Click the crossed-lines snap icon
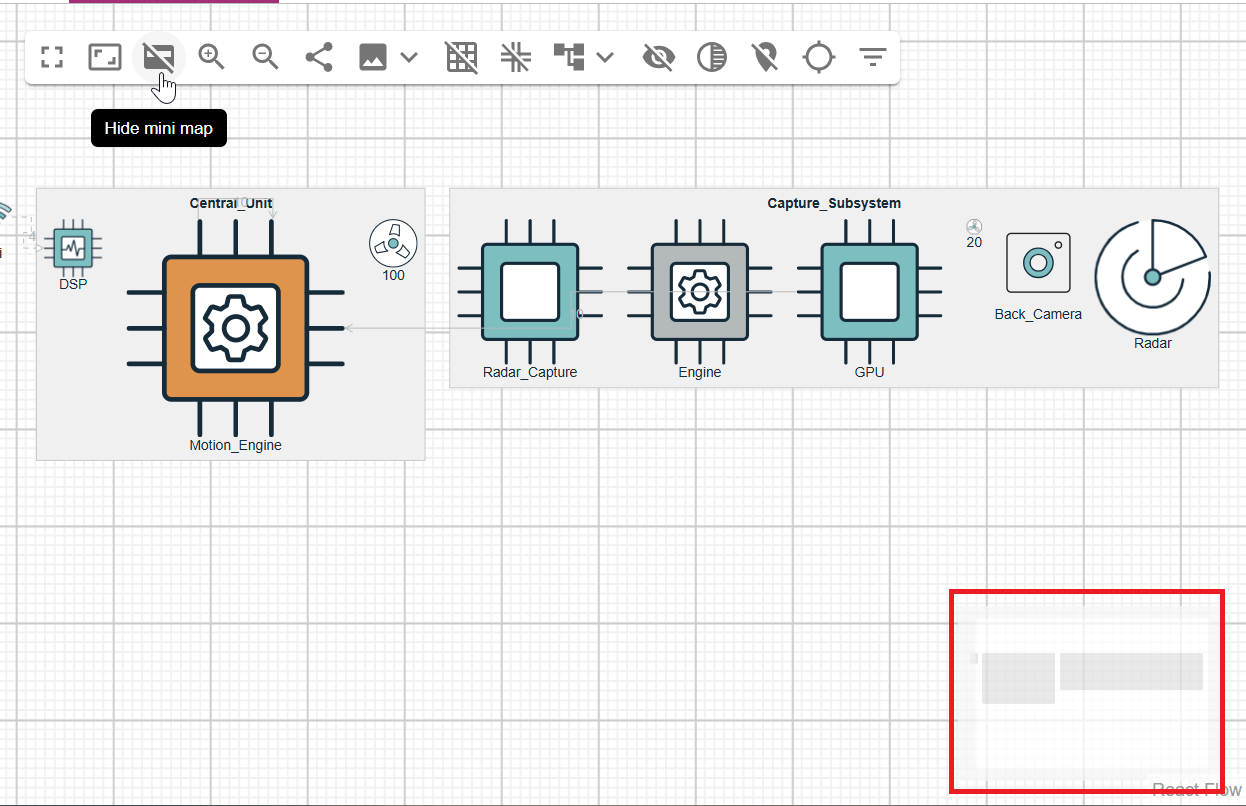Screen dimensions: 1246x806 pyautogui.click(x=516, y=58)
